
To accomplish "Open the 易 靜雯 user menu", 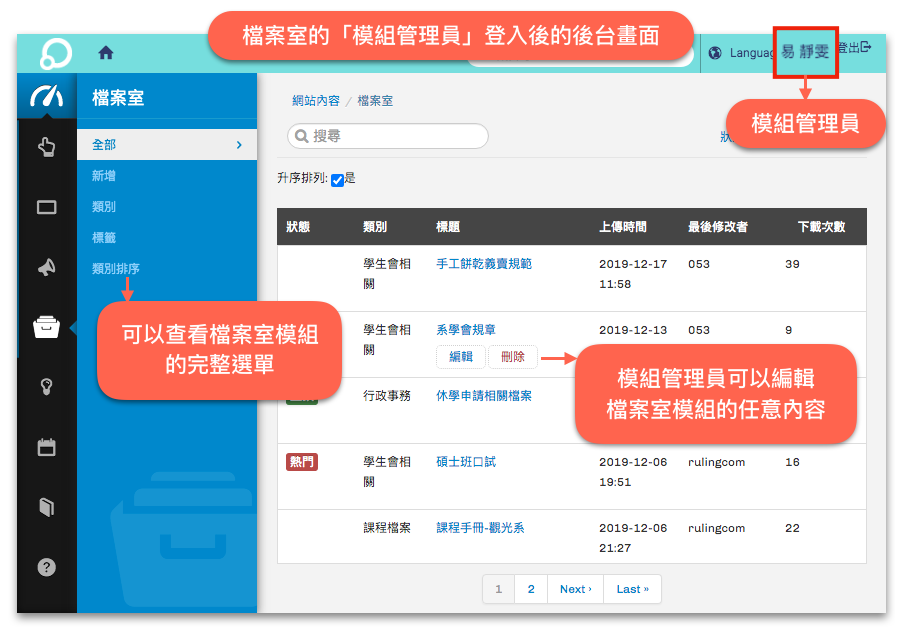I will point(805,52).
